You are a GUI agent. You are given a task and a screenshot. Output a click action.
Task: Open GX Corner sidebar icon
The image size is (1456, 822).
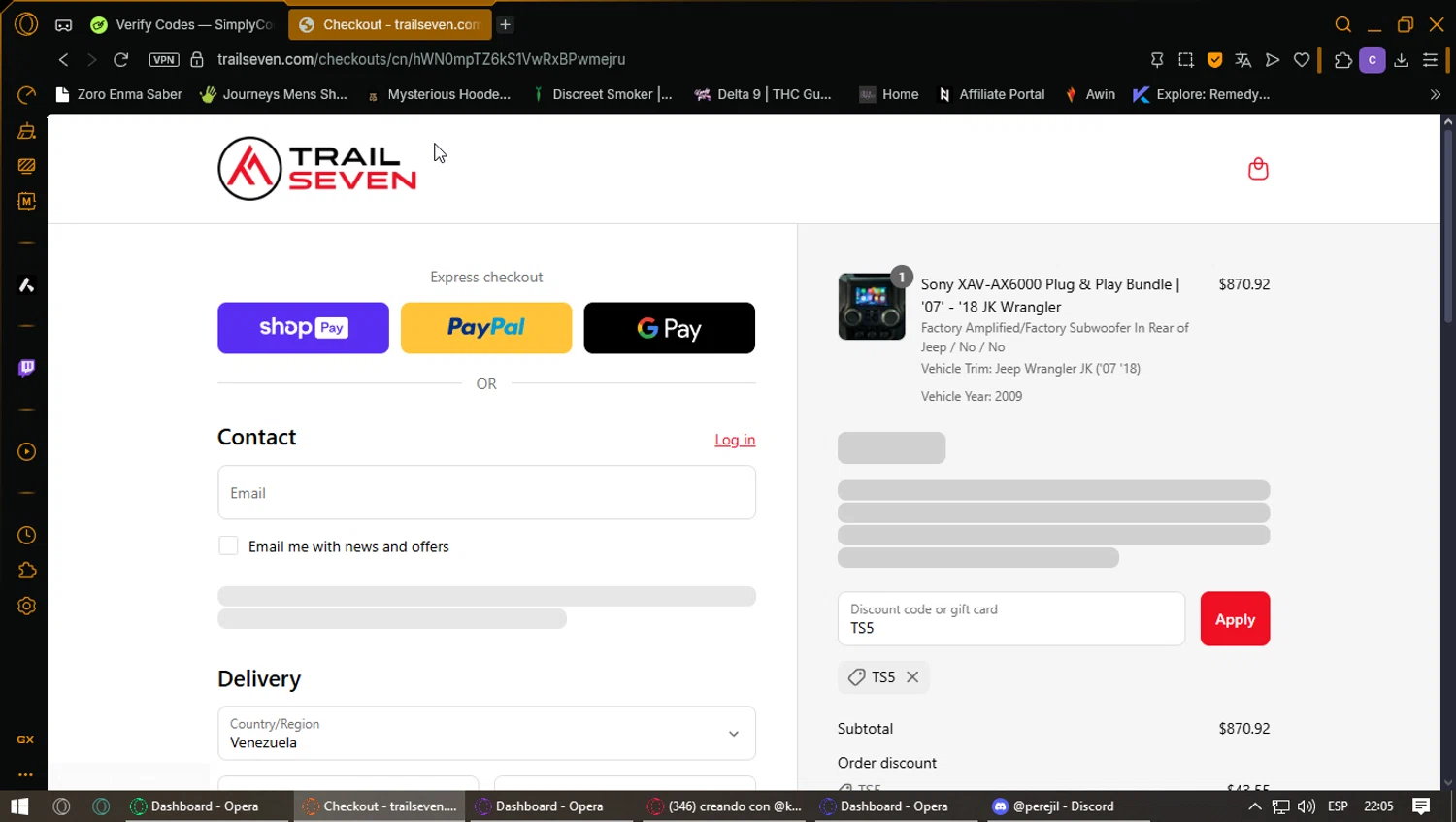click(x=26, y=740)
